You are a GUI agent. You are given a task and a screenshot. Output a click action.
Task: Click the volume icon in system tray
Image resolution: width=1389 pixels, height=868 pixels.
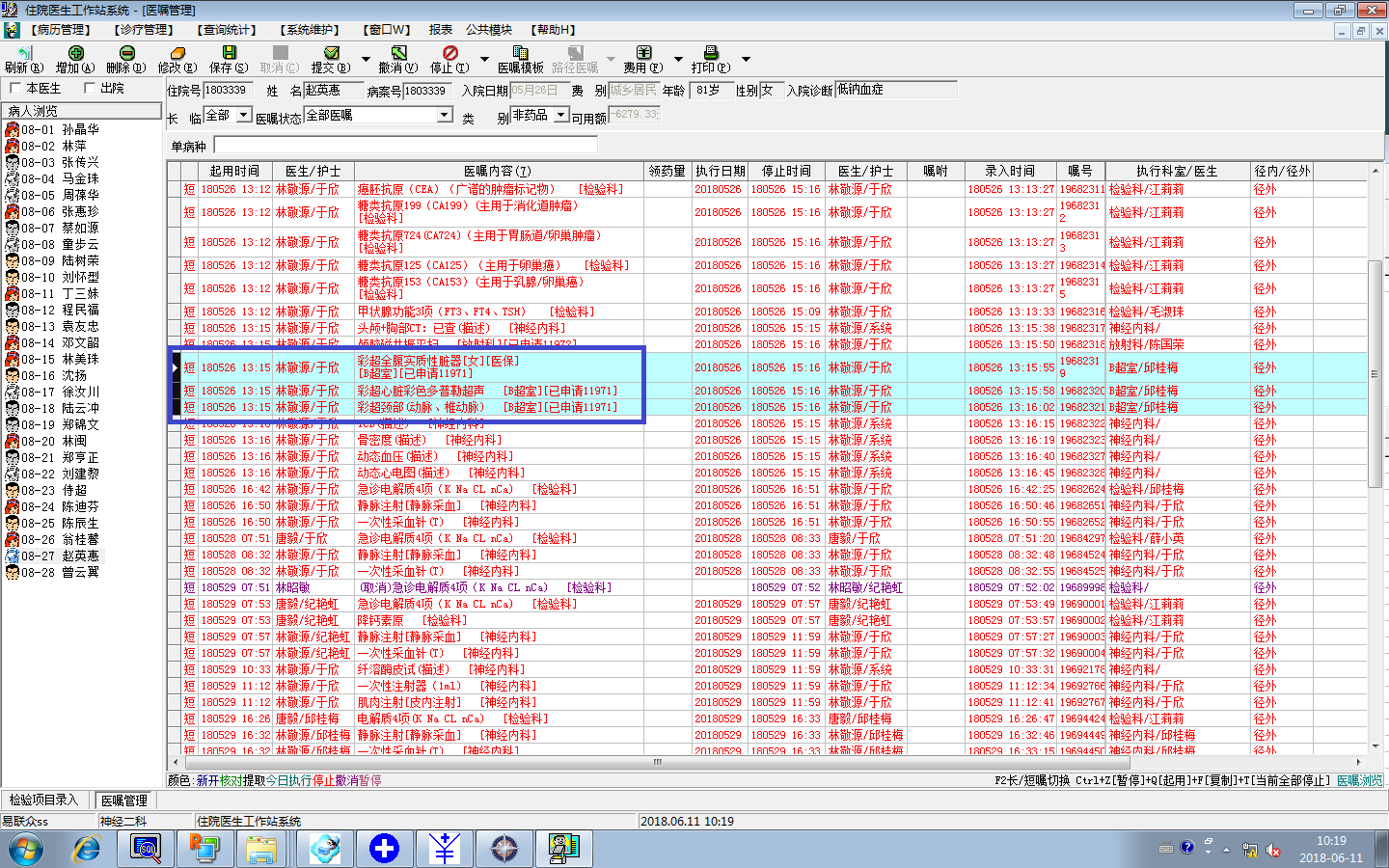pyautogui.click(x=1273, y=850)
